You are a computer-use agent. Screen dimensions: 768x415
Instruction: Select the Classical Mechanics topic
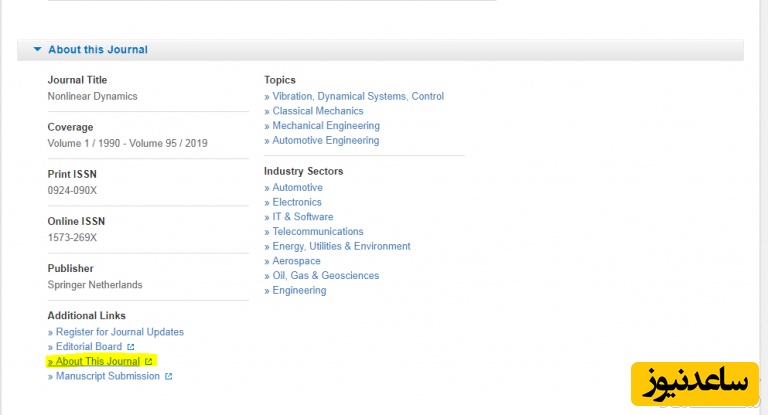point(317,111)
